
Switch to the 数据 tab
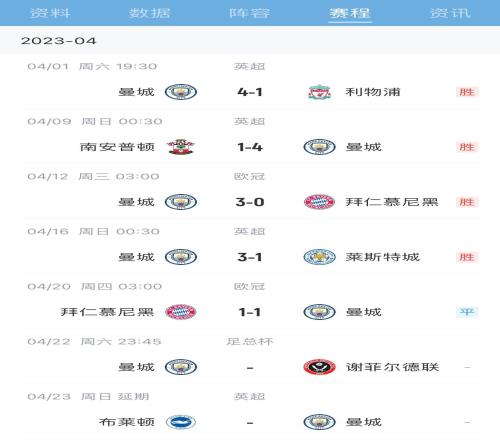click(x=150, y=13)
